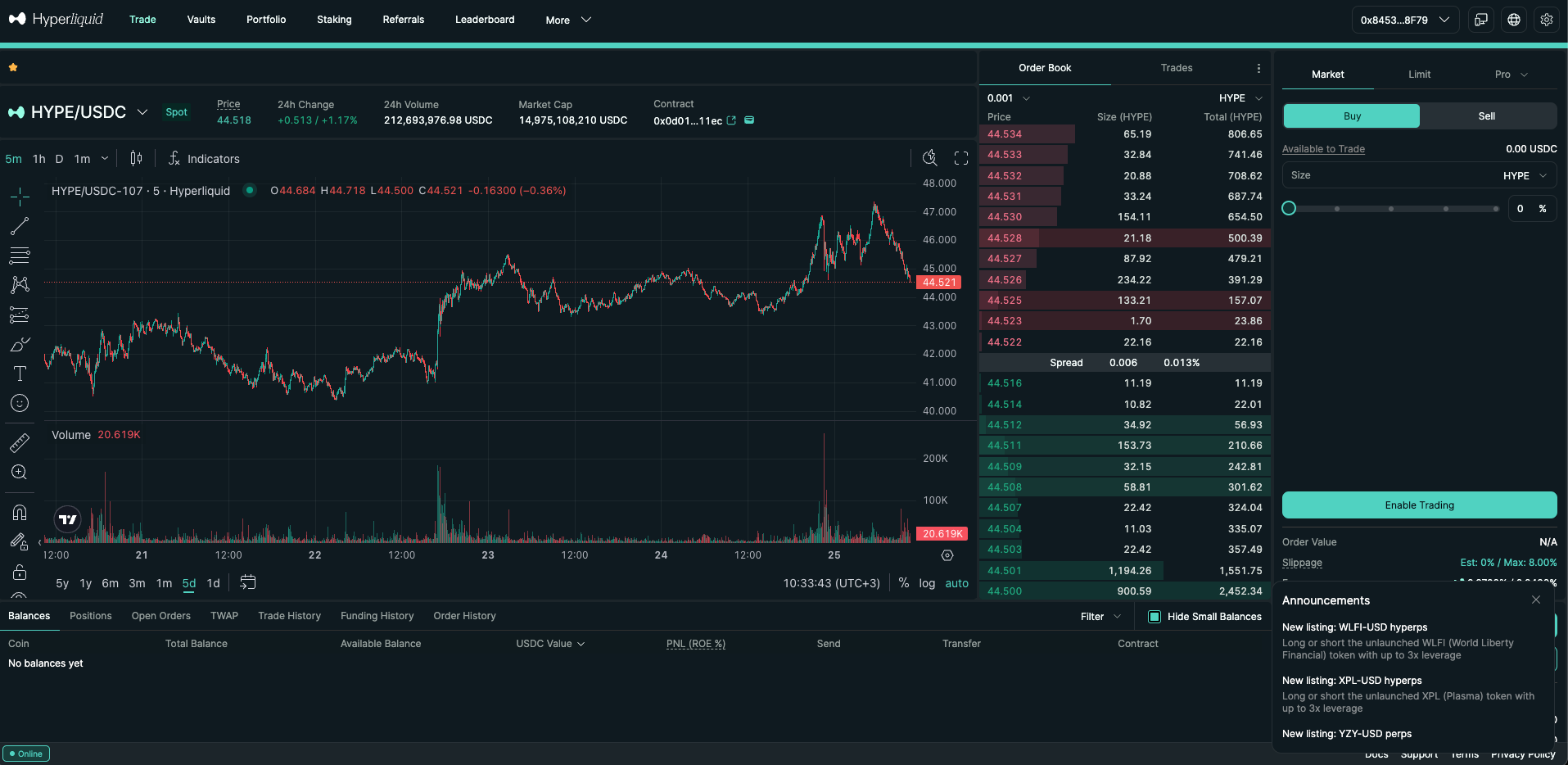Select the brush drawing tool
Viewport: 1568px width, 765px height.
point(20,344)
